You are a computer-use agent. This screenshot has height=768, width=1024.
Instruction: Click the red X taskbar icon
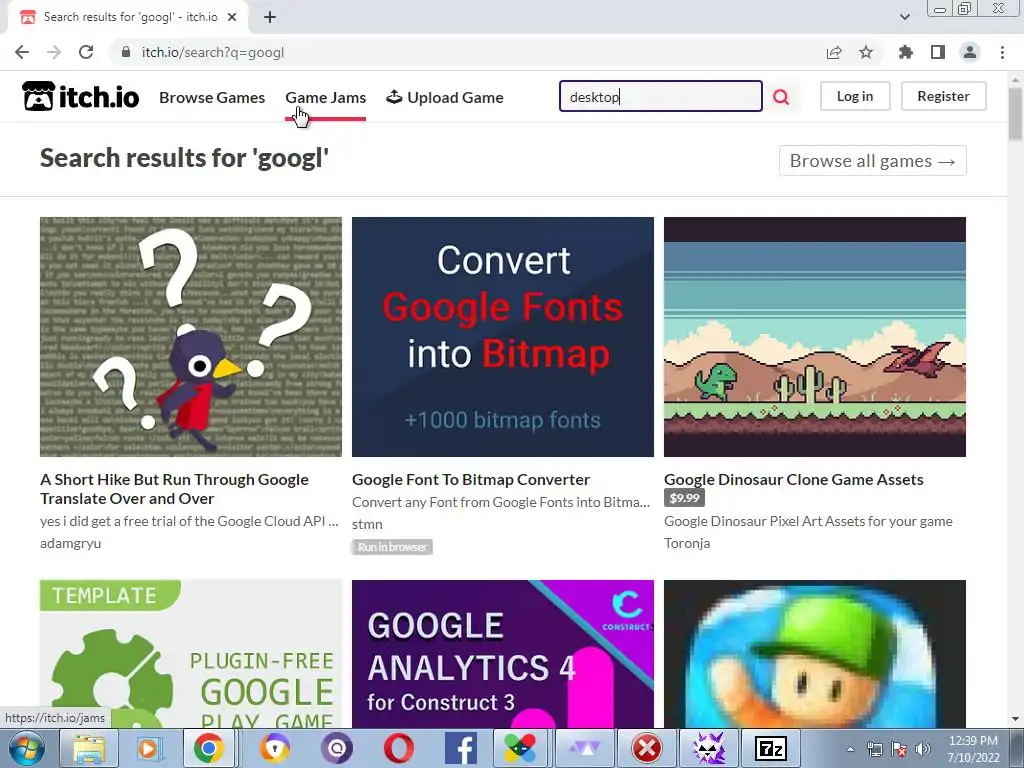pyautogui.click(x=647, y=748)
